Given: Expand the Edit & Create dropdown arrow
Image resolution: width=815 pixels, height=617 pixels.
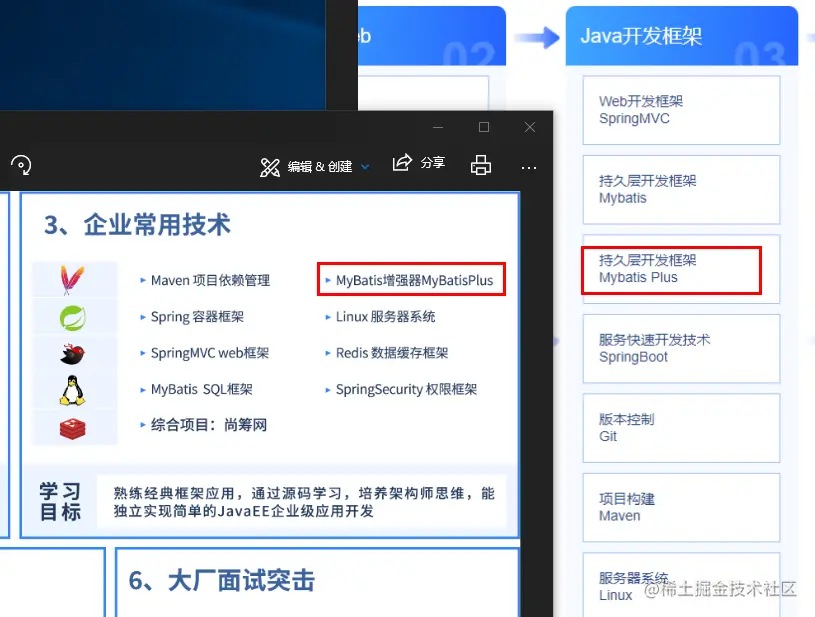Looking at the screenshot, I should pos(365,167).
